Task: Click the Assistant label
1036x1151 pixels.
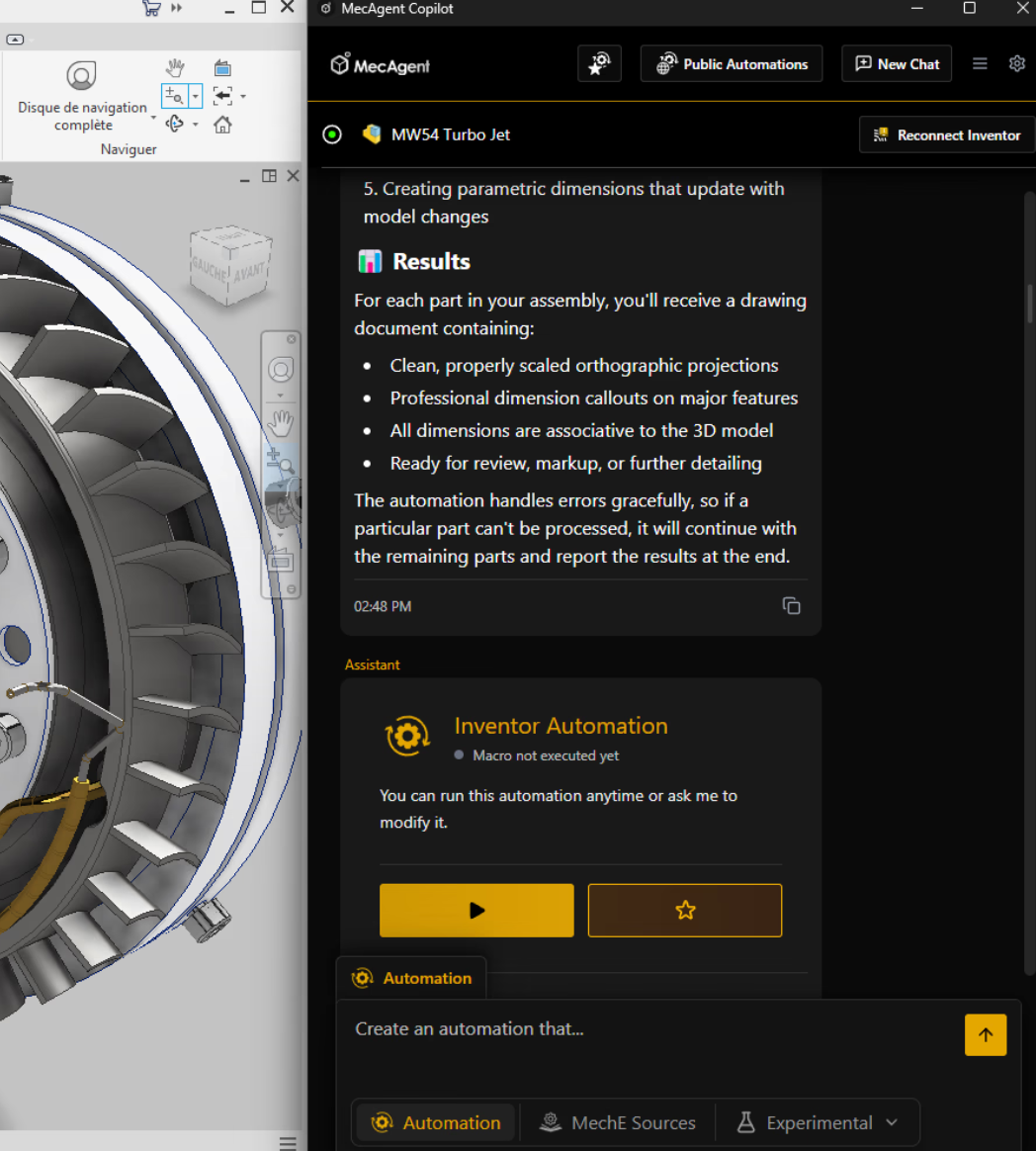Action: pyautogui.click(x=372, y=664)
